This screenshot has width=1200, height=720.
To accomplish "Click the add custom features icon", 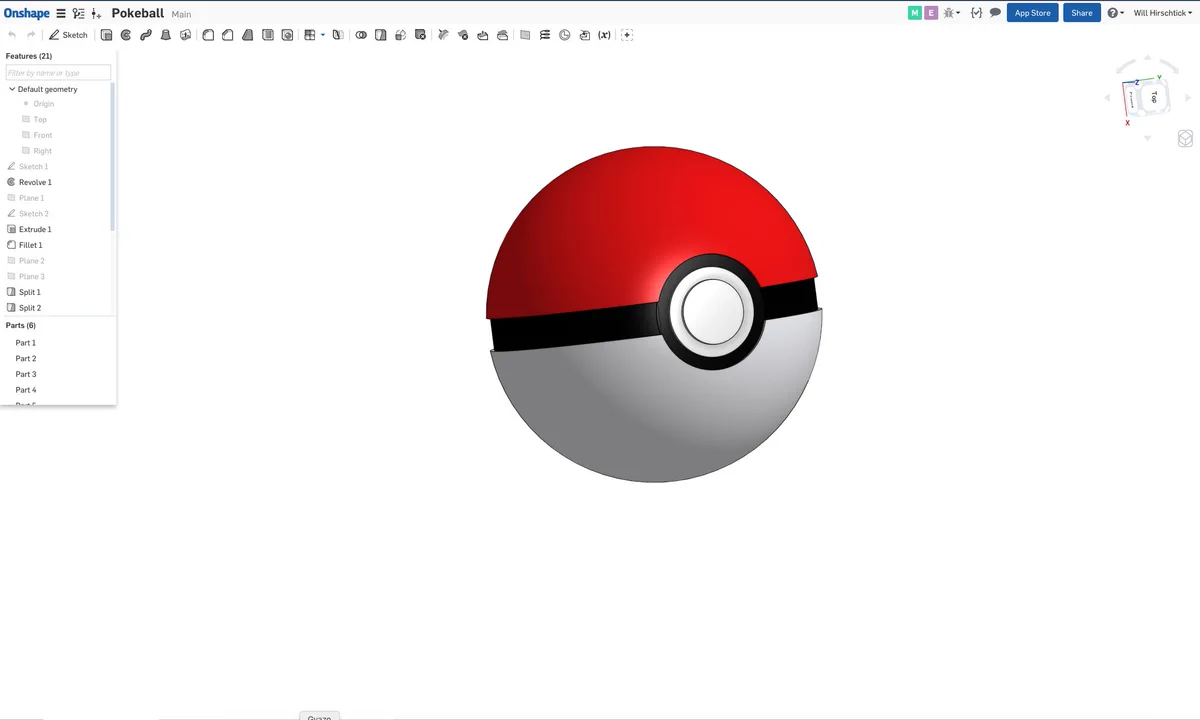I will 627,35.
